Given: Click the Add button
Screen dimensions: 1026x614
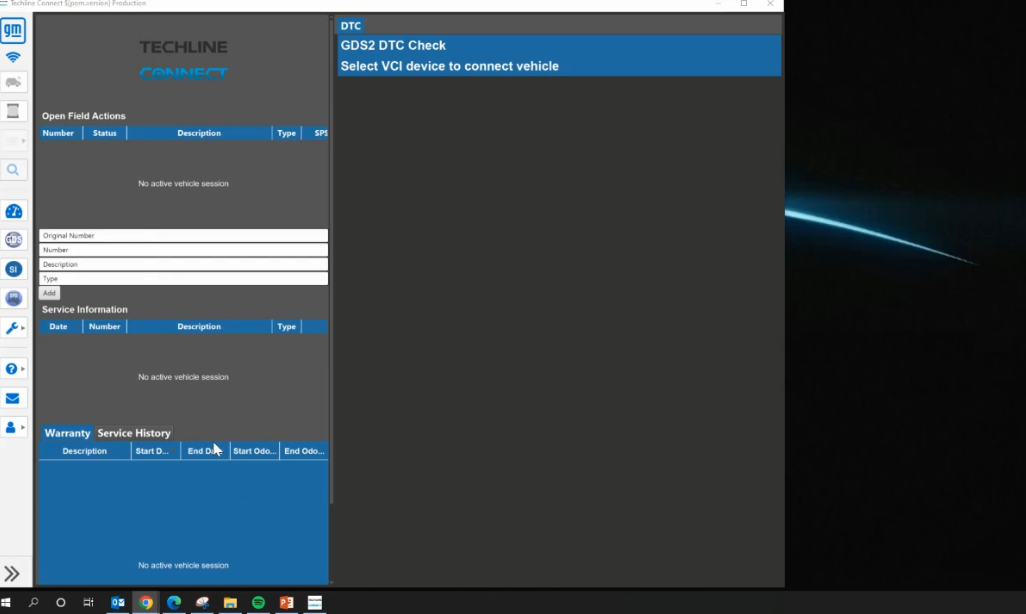Looking at the screenshot, I should [49, 293].
